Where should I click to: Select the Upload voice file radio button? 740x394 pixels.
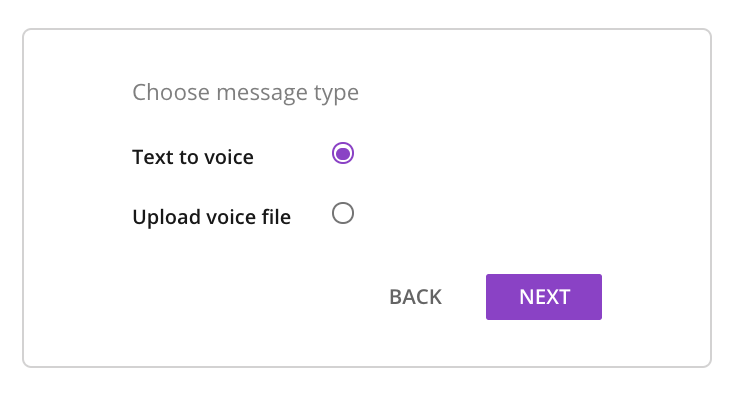point(343,213)
